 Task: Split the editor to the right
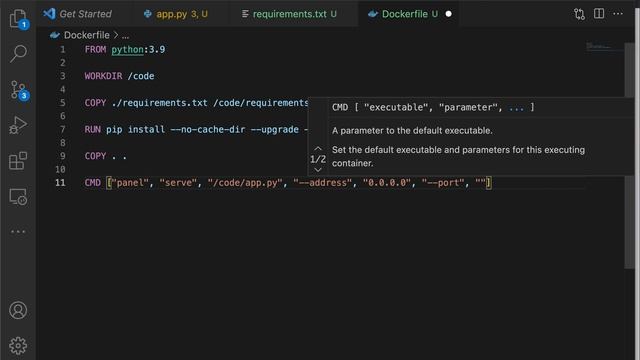(x=599, y=14)
